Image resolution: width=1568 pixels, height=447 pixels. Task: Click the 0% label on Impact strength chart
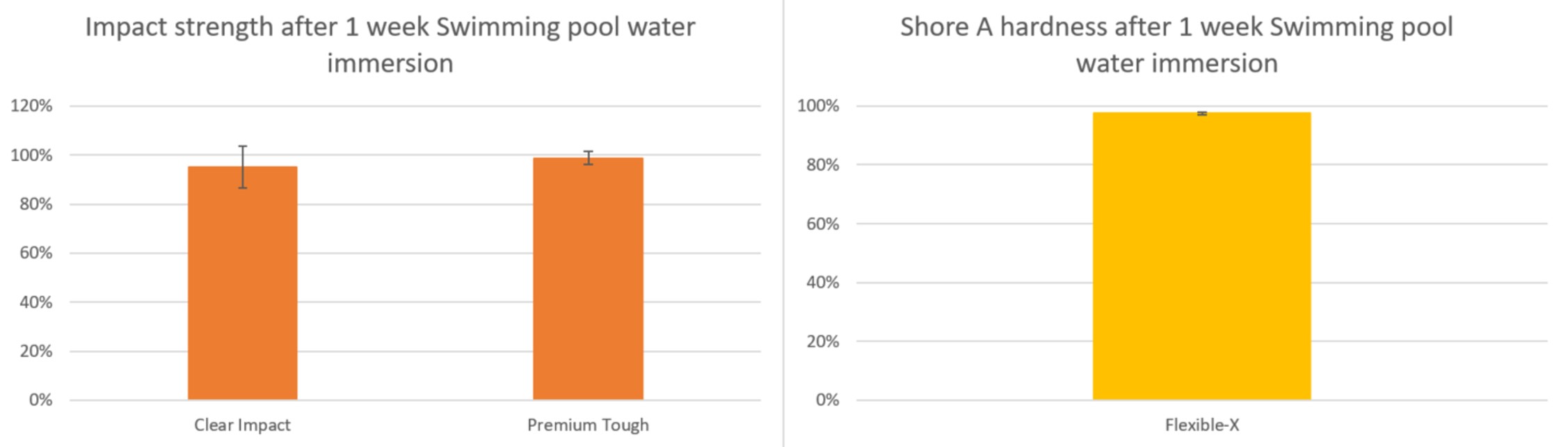40,400
